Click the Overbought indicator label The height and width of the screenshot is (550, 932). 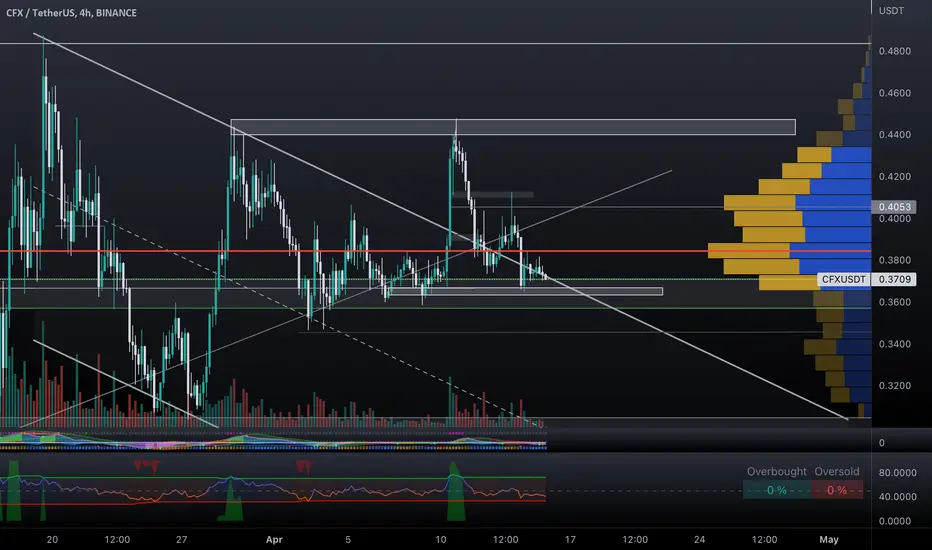point(777,472)
